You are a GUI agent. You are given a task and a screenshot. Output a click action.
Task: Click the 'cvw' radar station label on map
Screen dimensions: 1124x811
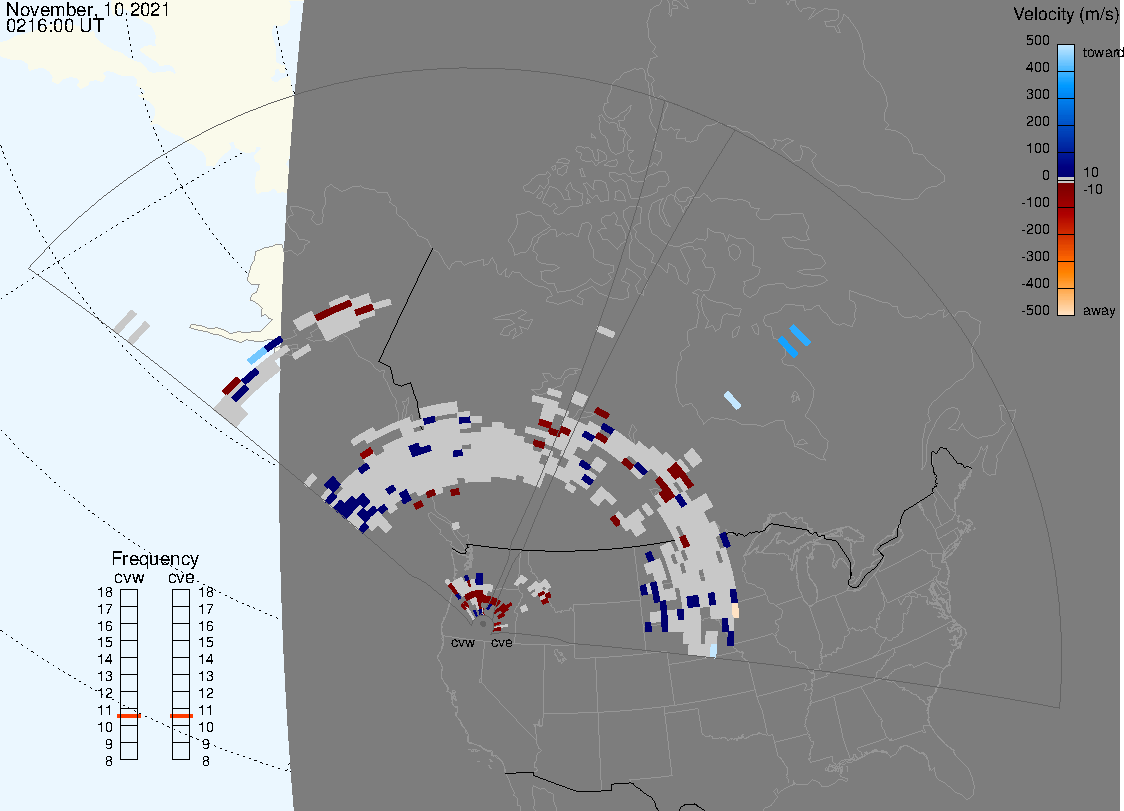tap(463, 642)
